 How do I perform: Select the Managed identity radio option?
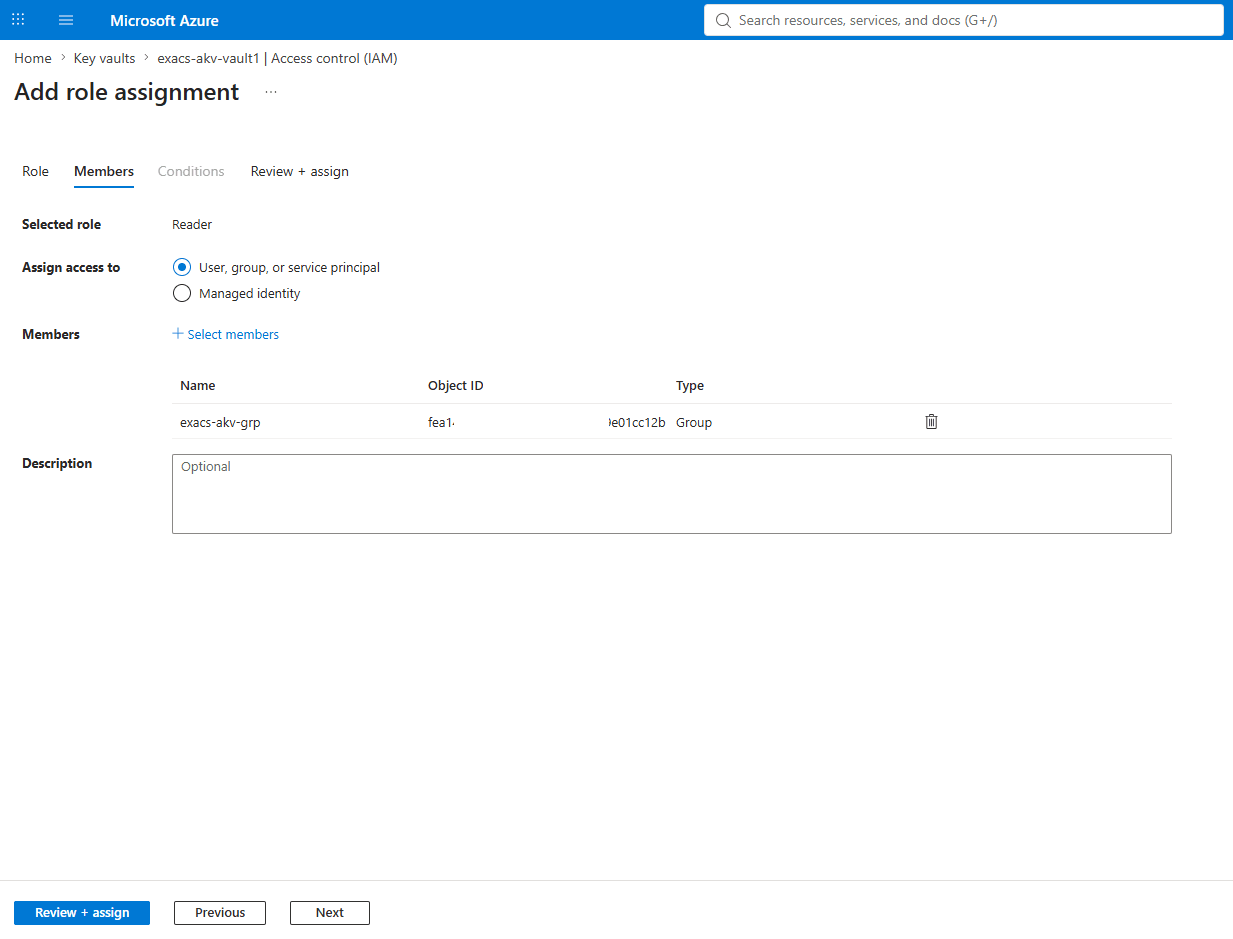click(x=181, y=293)
